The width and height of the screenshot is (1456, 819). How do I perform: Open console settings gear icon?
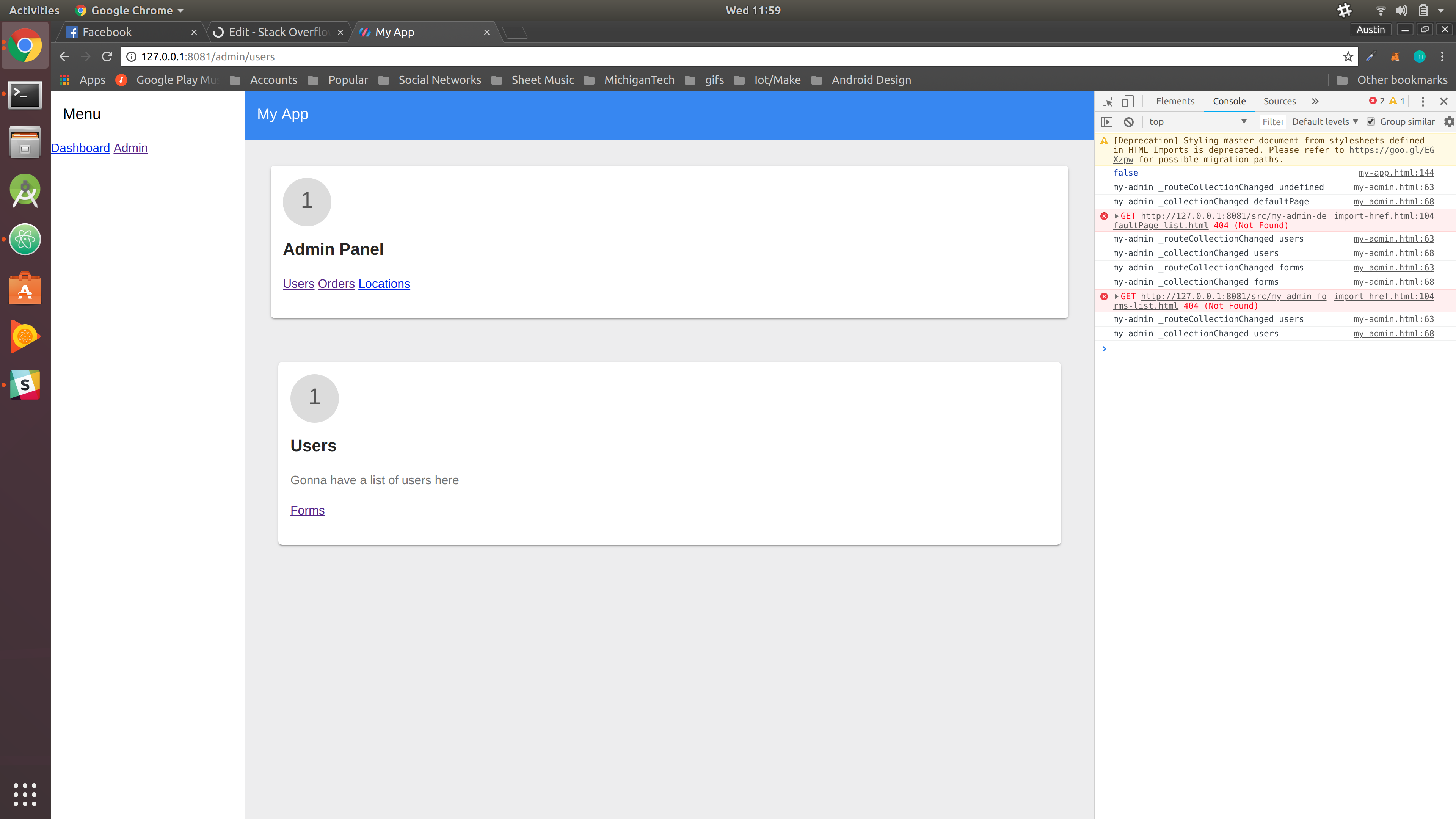[x=1449, y=121]
